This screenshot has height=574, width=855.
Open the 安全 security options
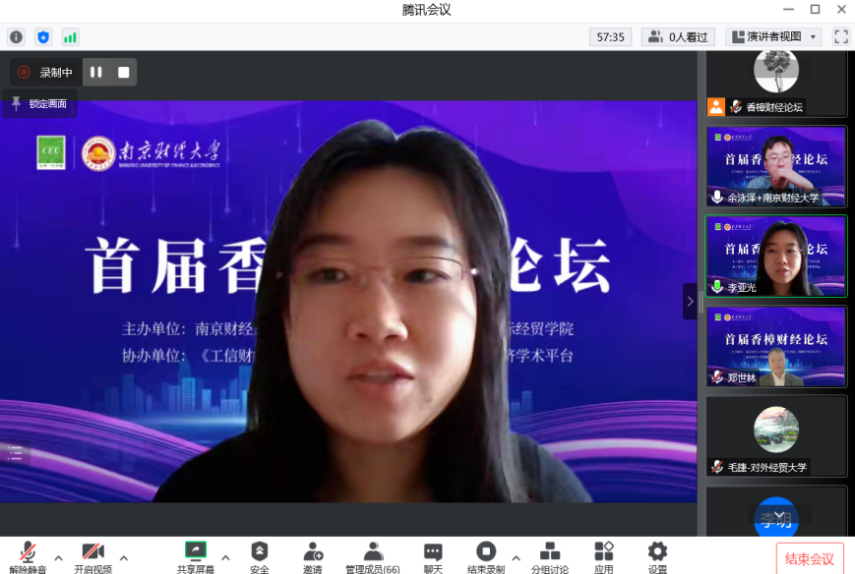(259, 557)
